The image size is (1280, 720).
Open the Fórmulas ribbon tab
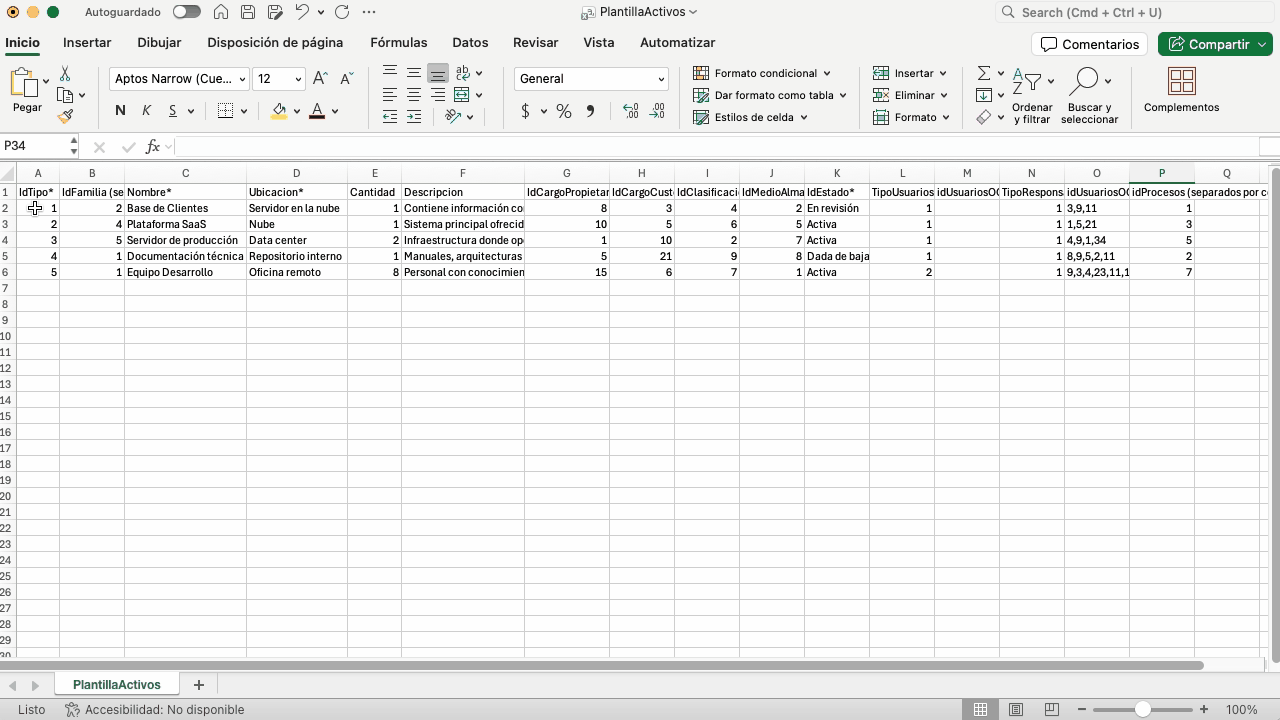398,43
